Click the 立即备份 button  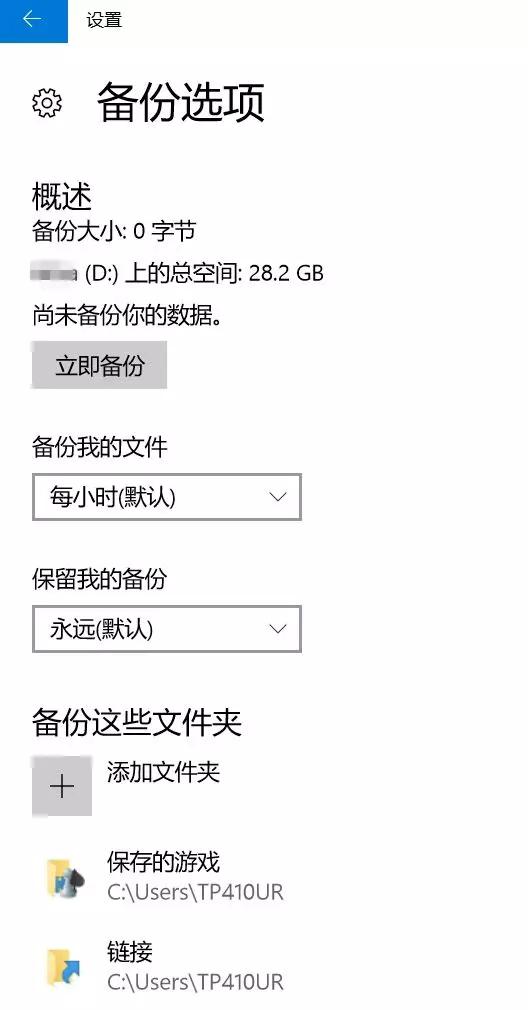(100, 365)
